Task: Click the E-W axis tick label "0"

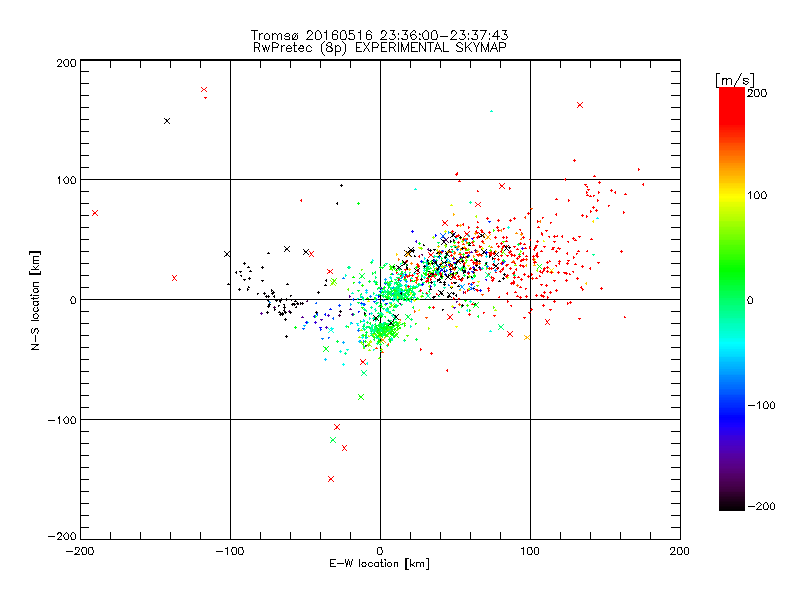Action: coord(380,551)
